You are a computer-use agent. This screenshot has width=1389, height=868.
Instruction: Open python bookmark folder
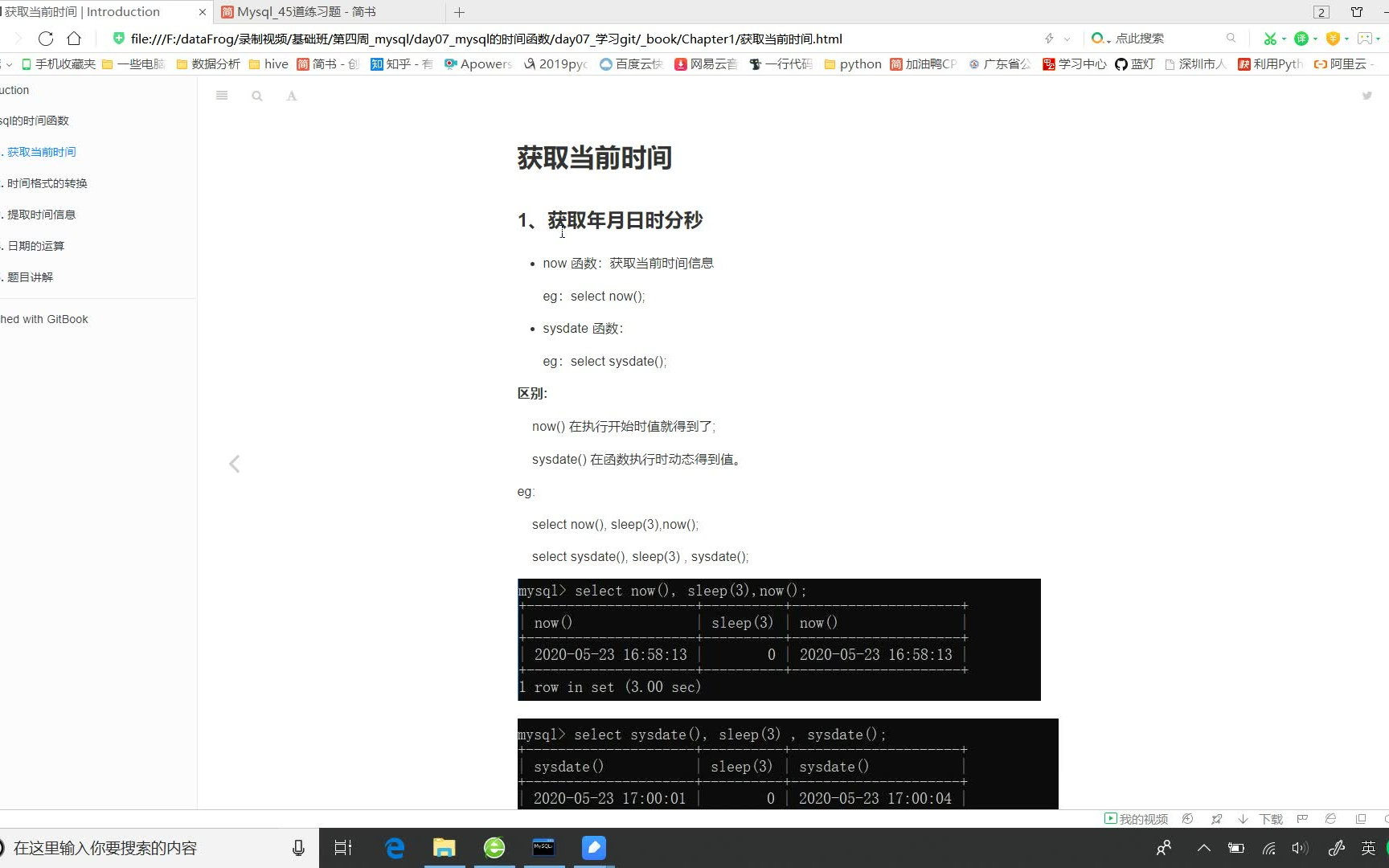point(853,63)
